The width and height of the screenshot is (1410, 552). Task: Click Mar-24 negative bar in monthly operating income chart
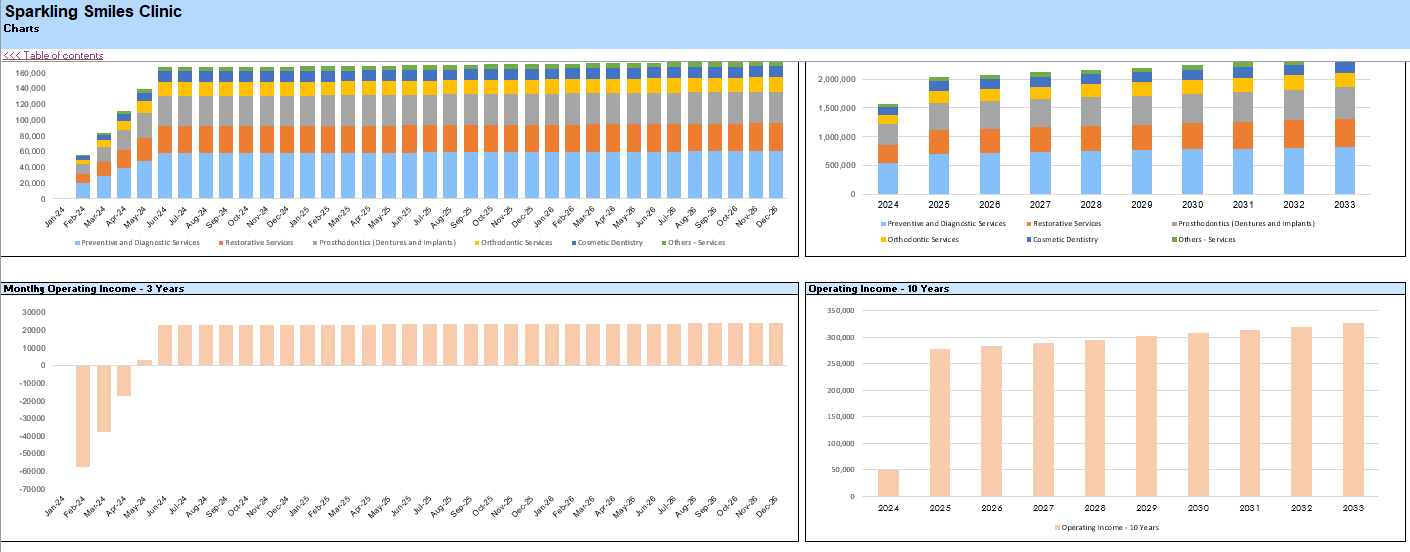pos(103,398)
